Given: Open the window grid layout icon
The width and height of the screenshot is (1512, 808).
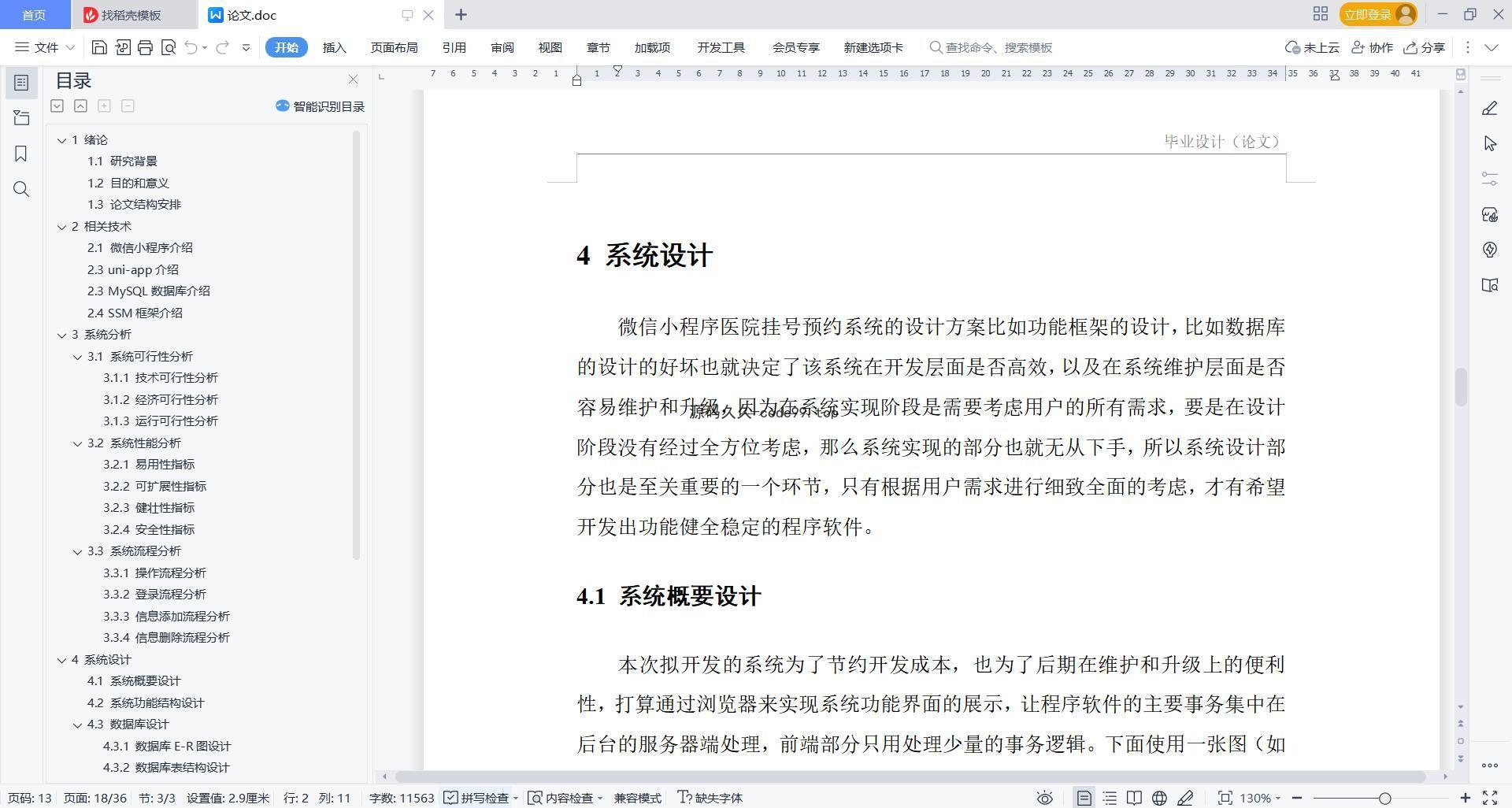Looking at the screenshot, I should click(1321, 14).
